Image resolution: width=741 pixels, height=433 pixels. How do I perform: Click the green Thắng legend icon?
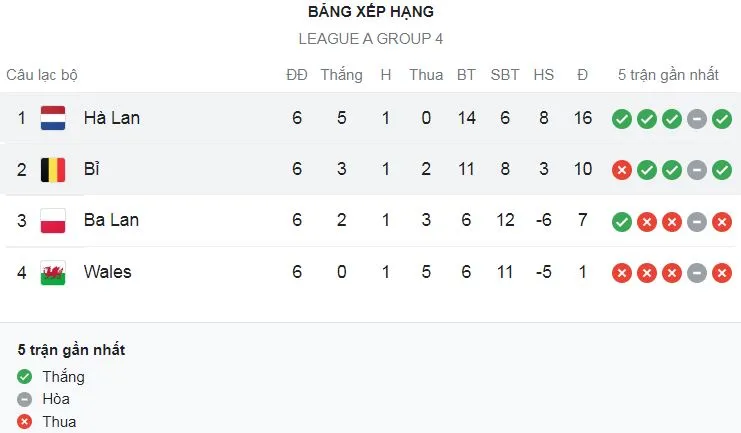(x=25, y=377)
